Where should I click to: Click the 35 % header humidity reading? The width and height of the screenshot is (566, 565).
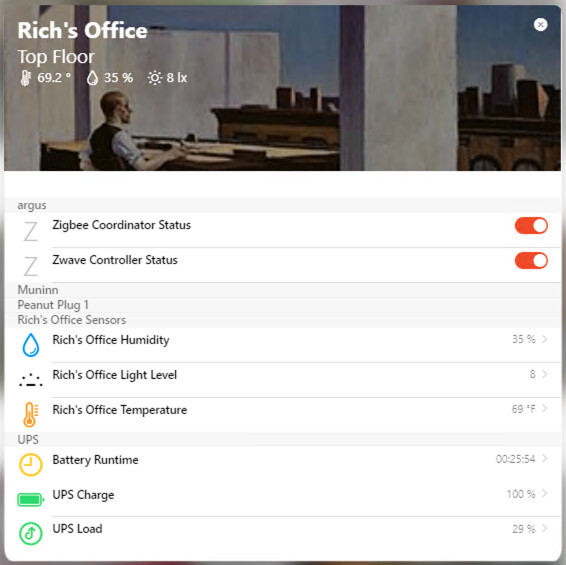[x=118, y=78]
